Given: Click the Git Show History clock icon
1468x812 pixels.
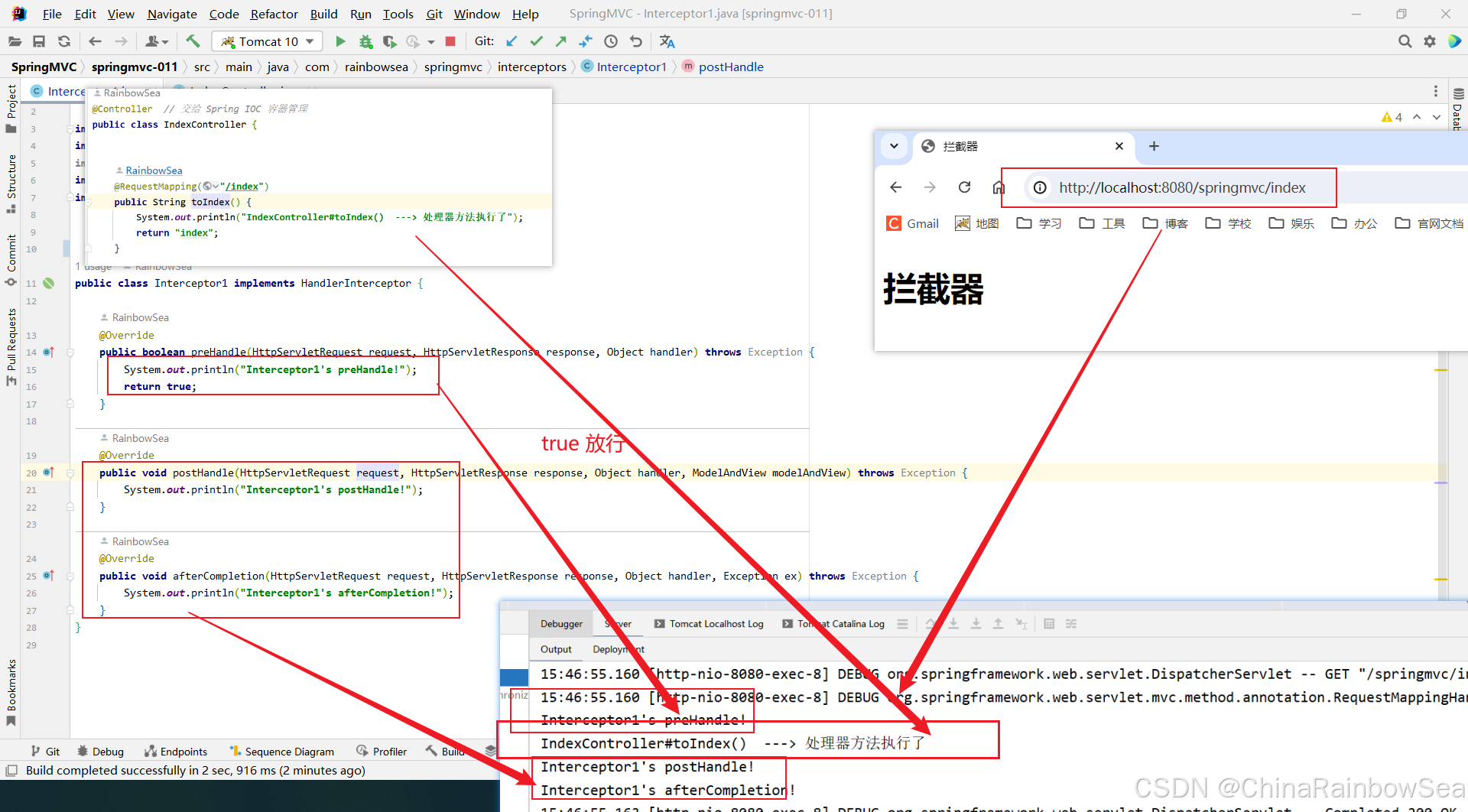Looking at the screenshot, I should click(x=611, y=41).
